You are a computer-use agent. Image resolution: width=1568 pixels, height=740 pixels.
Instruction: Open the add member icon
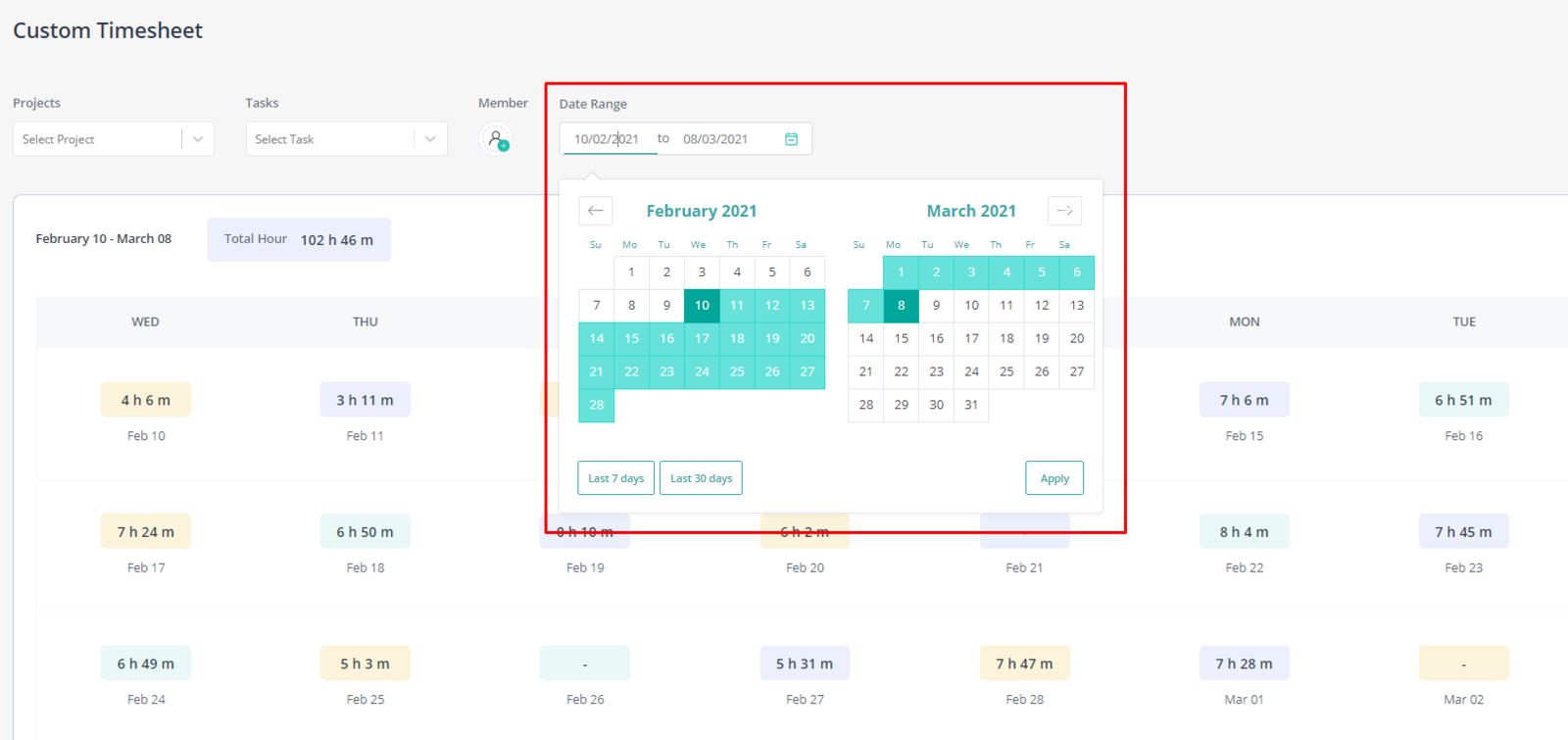(497, 139)
